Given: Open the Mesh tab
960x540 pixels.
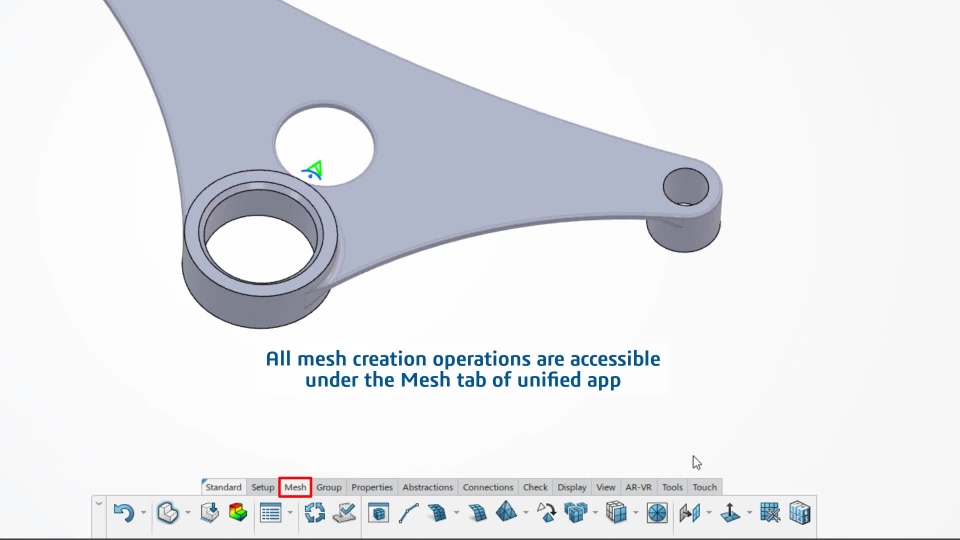Looking at the screenshot, I should [295, 487].
